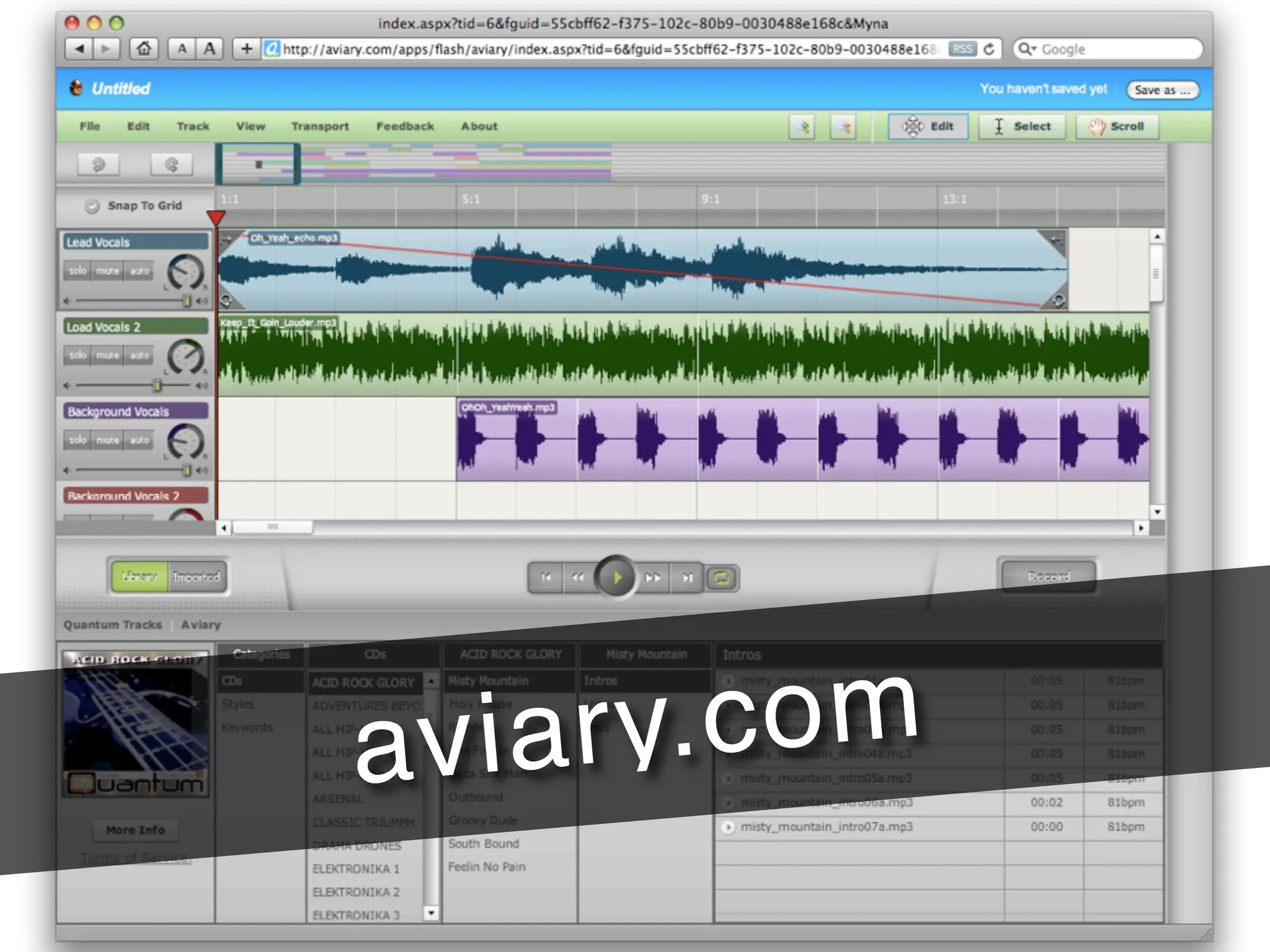Open the Track menu
The image size is (1270, 952).
coord(193,126)
